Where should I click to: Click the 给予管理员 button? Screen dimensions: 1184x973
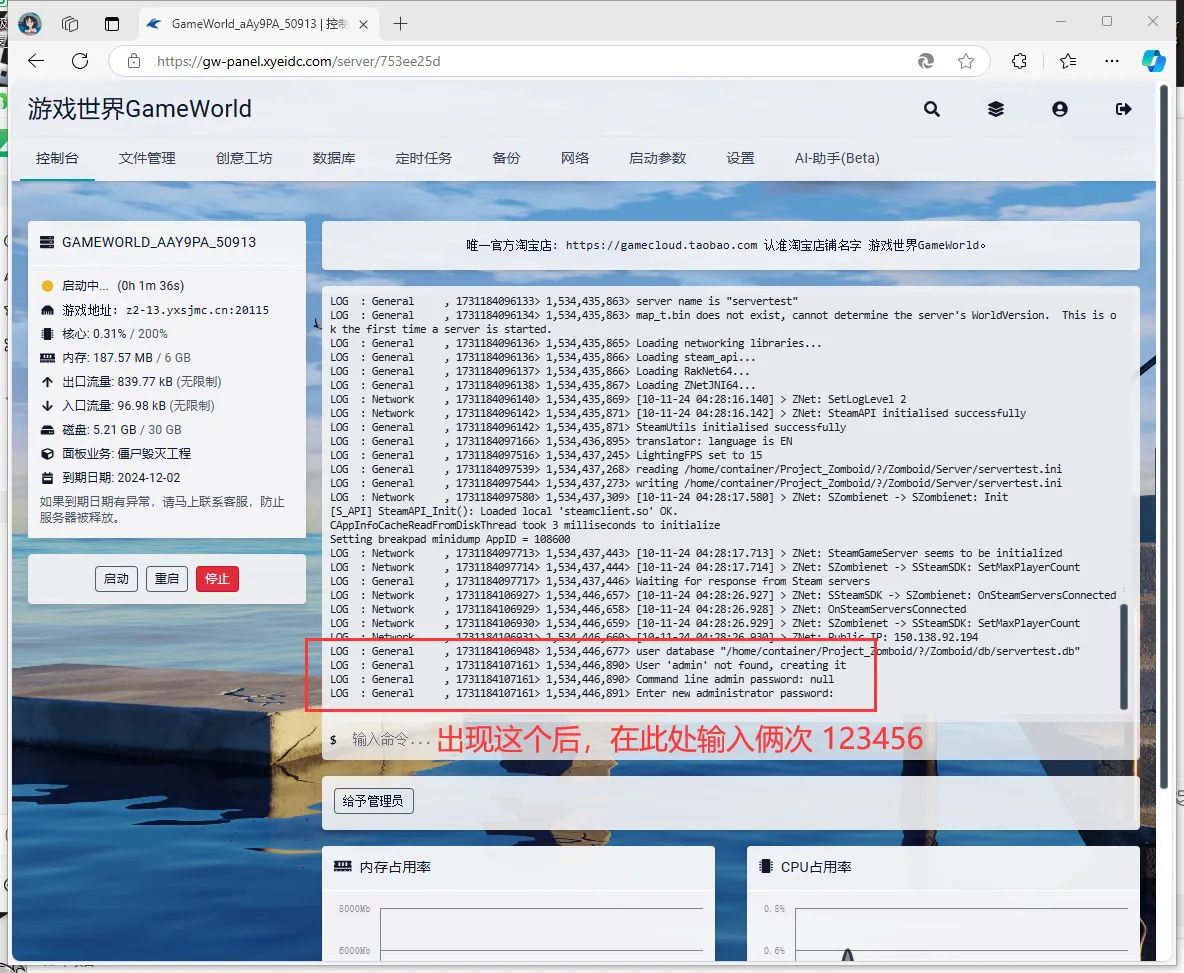pyautogui.click(x=373, y=801)
